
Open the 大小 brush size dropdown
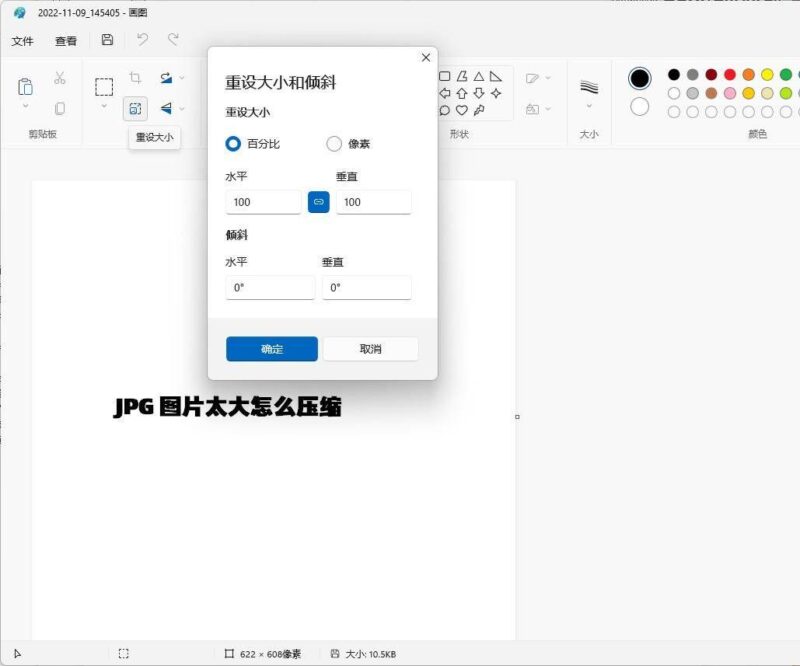pyautogui.click(x=588, y=105)
